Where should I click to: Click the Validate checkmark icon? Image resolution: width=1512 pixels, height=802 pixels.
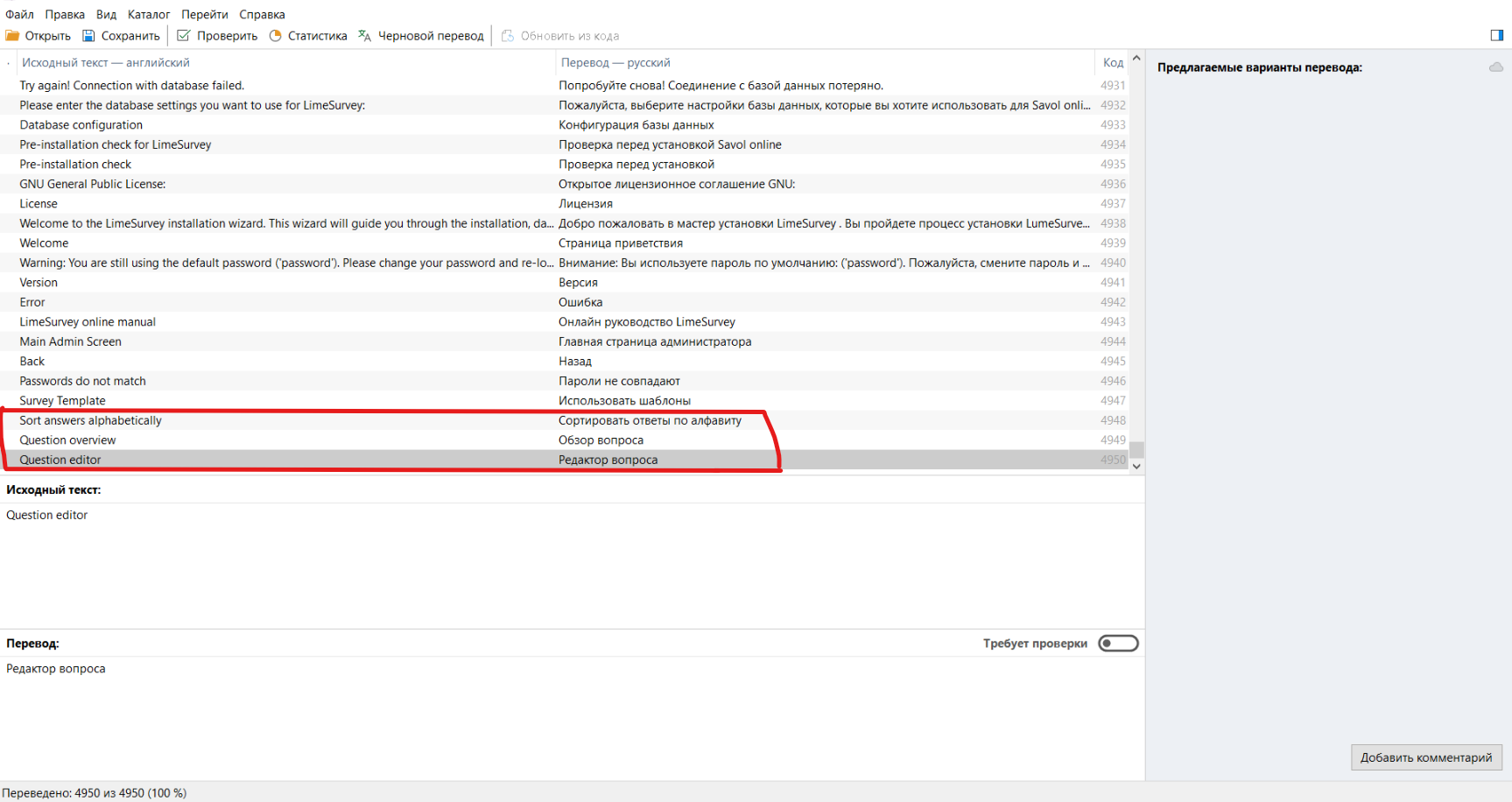point(184,36)
